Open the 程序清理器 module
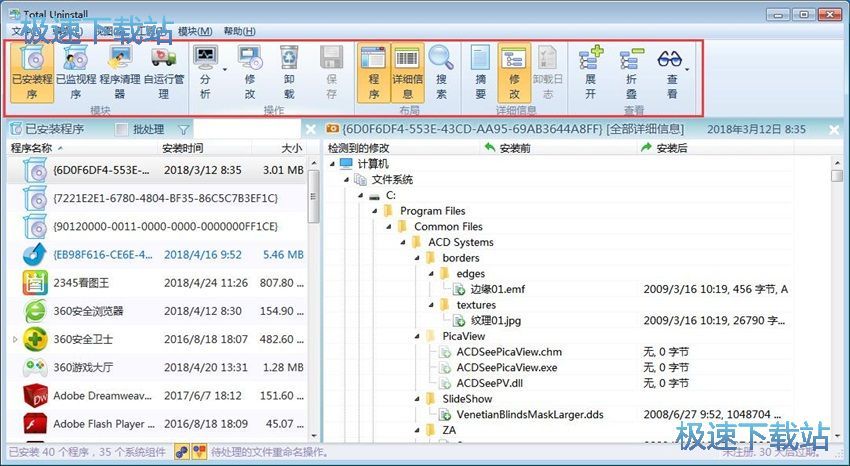 click(x=120, y=73)
